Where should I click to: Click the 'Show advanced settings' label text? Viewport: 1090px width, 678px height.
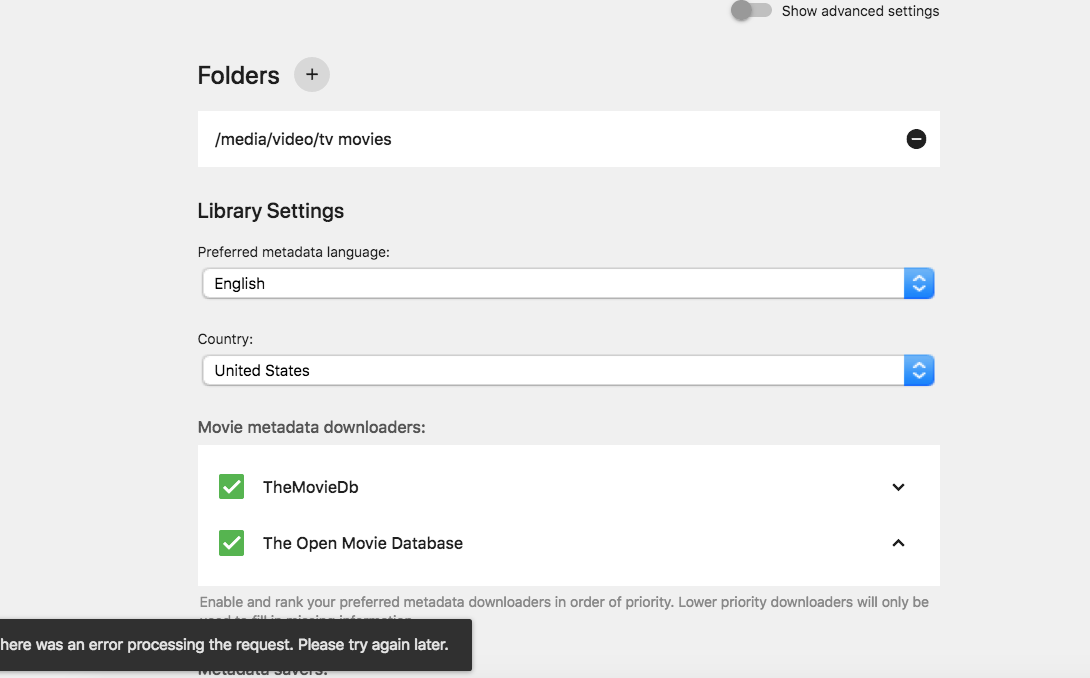click(x=860, y=11)
